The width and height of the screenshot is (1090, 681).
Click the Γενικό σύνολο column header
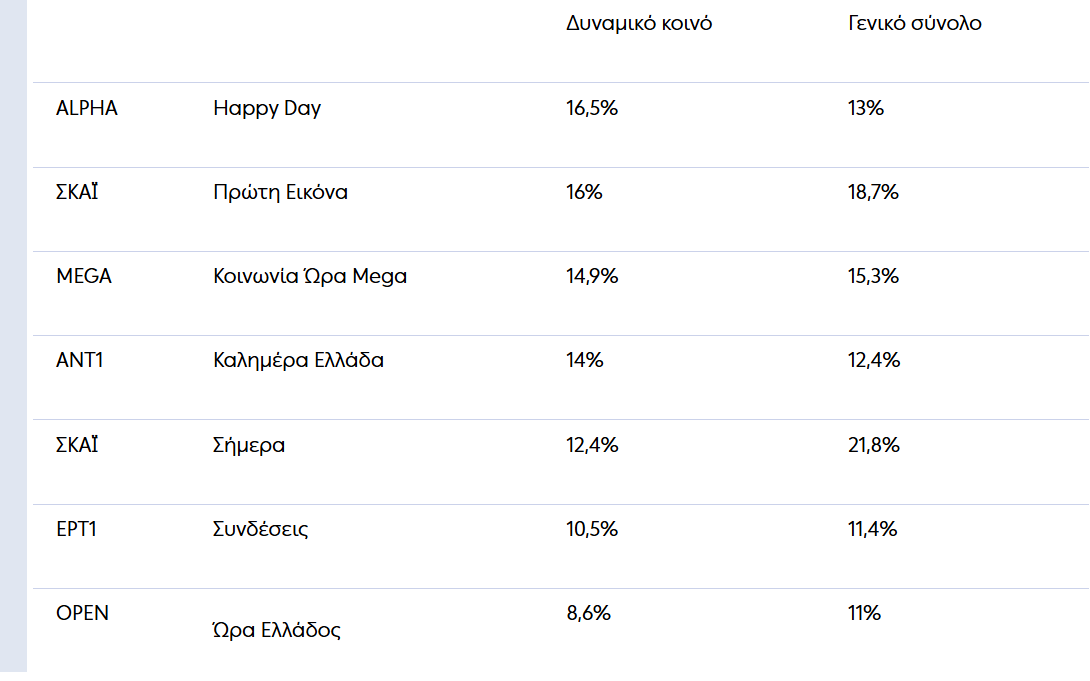coord(914,24)
